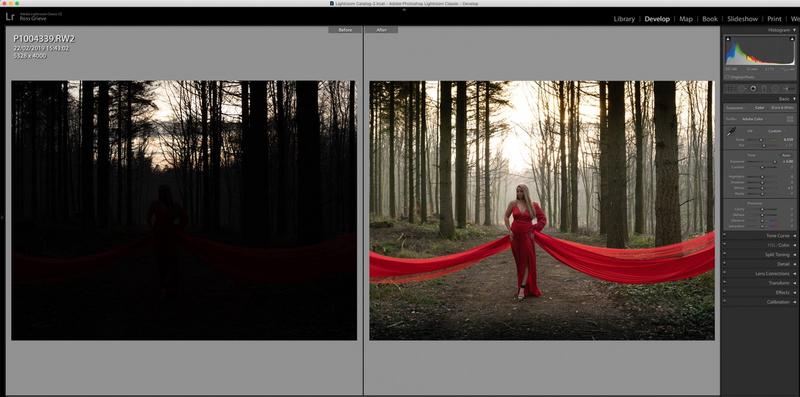Click the Tint slider handle
The image size is (800, 397).
pyautogui.click(x=764, y=146)
